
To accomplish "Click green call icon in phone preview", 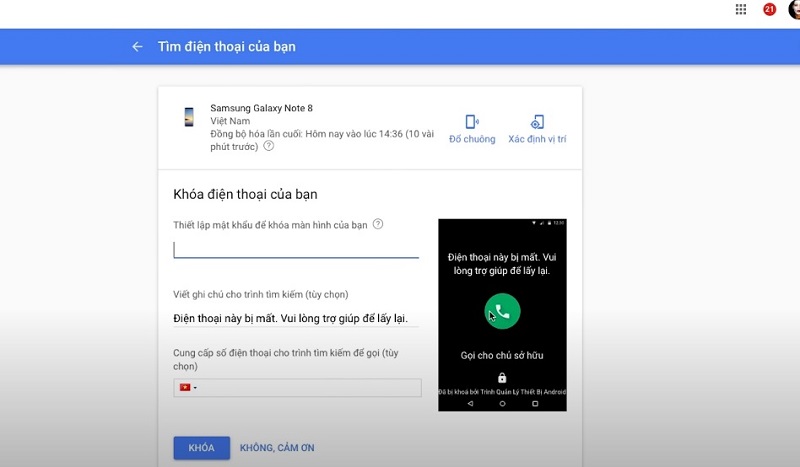I will 502,311.
